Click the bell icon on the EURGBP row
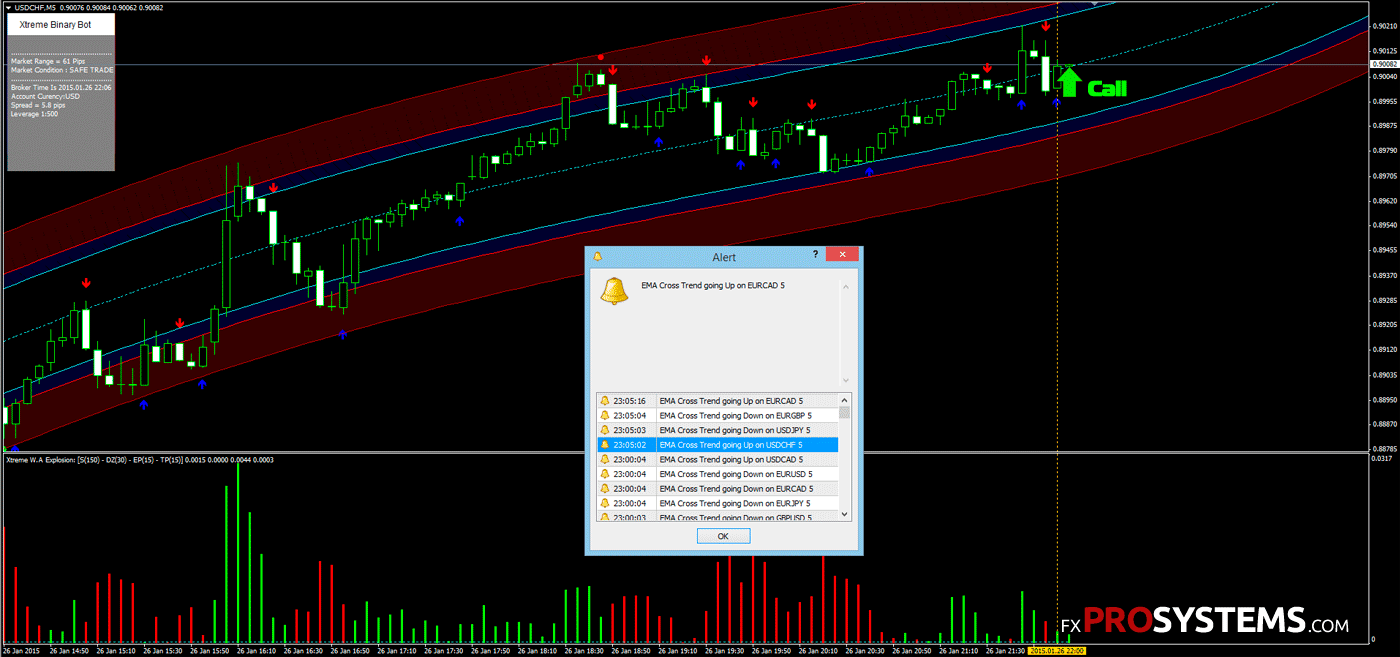 click(x=604, y=415)
